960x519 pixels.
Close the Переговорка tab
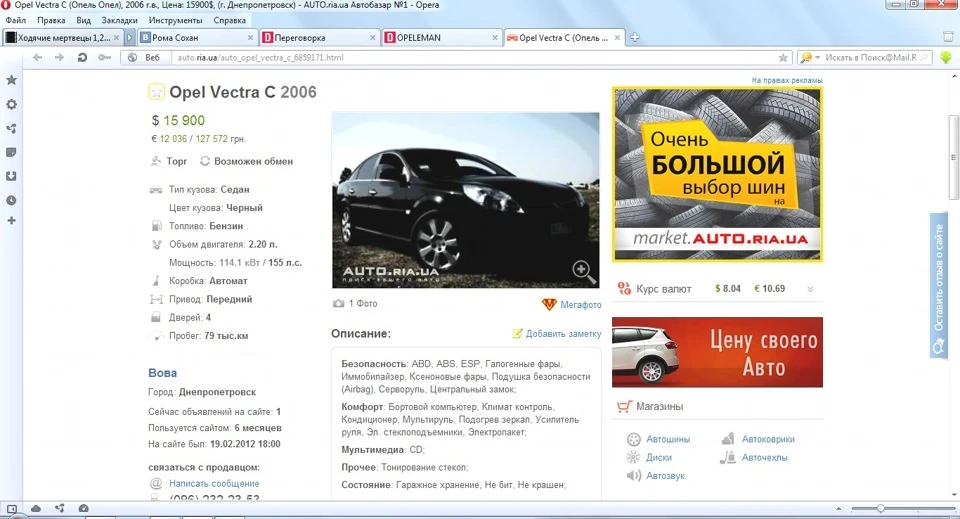pos(372,37)
